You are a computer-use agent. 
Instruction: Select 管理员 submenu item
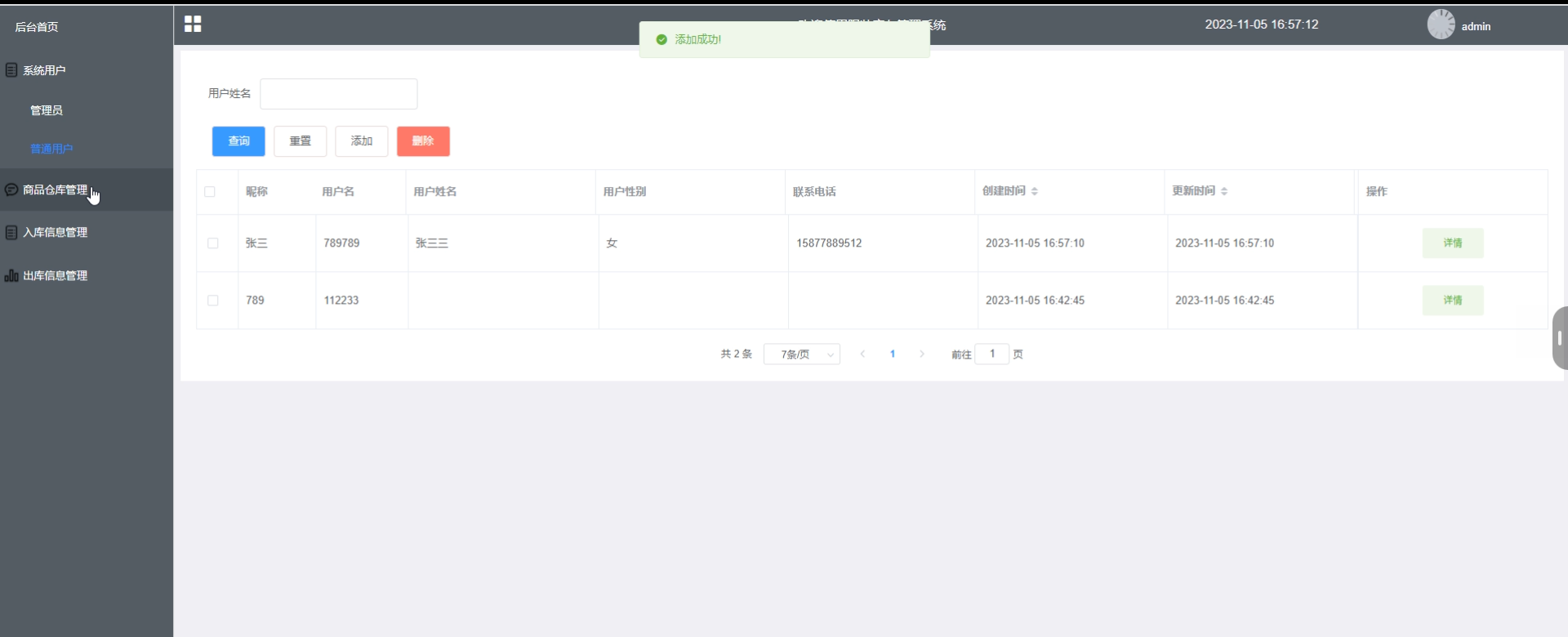[x=47, y=110]
